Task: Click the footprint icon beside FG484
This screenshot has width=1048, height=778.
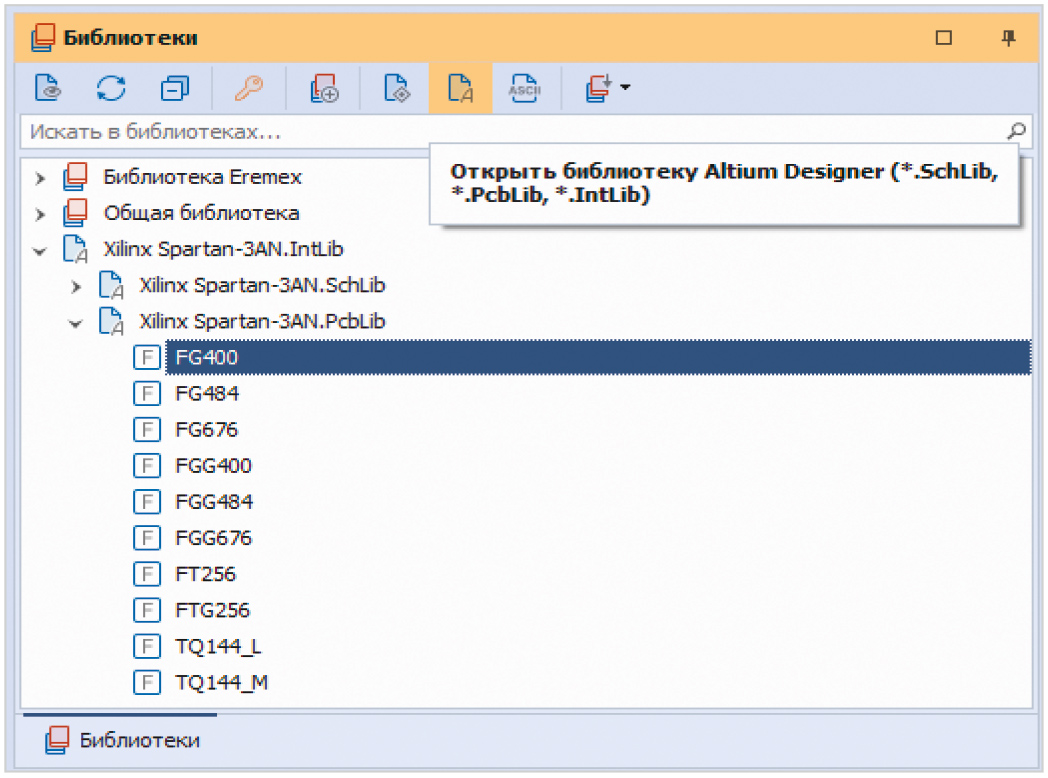Action: tap(147, 393)
